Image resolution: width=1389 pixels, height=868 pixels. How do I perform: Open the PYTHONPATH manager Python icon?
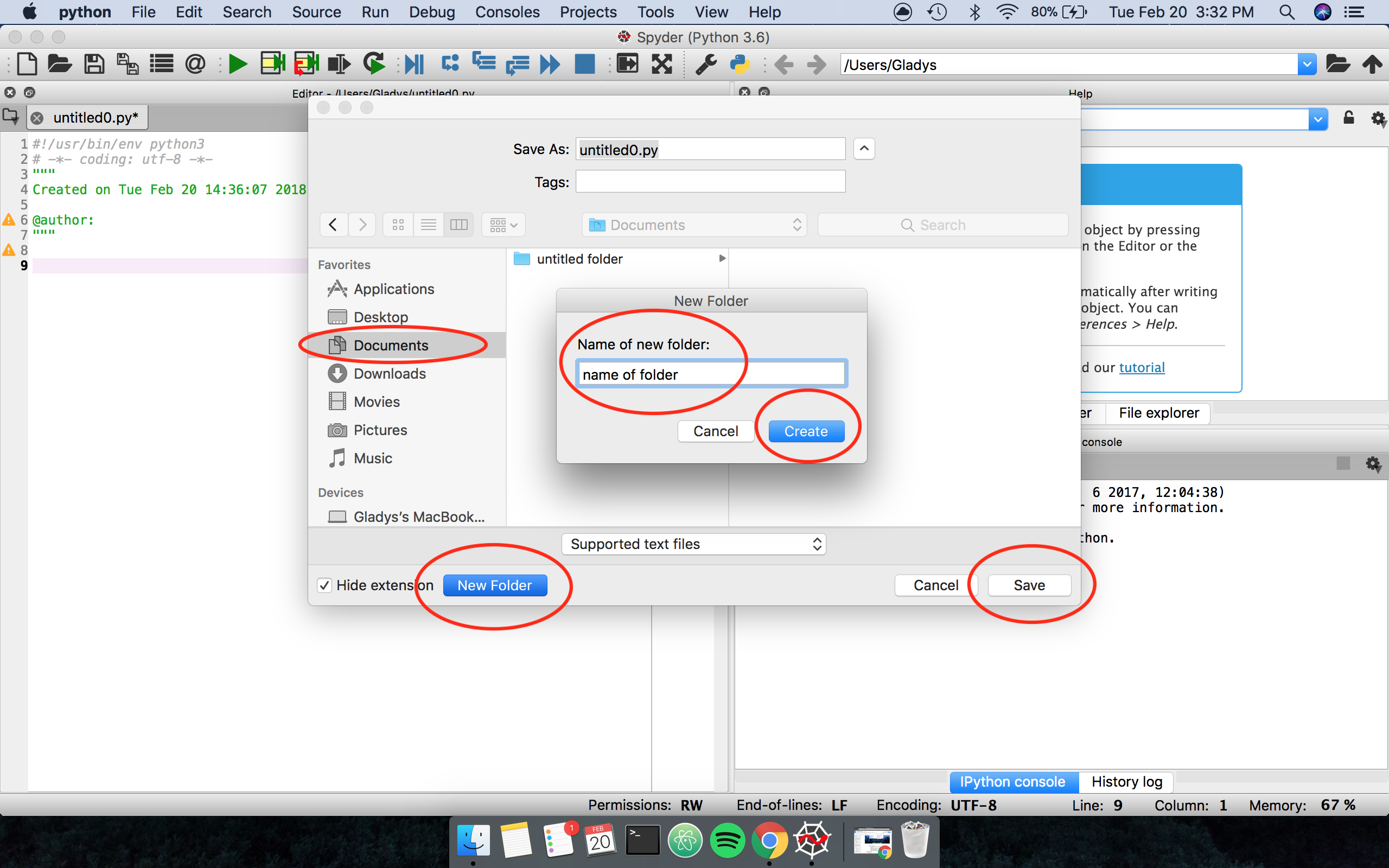[x=740, y=63]
